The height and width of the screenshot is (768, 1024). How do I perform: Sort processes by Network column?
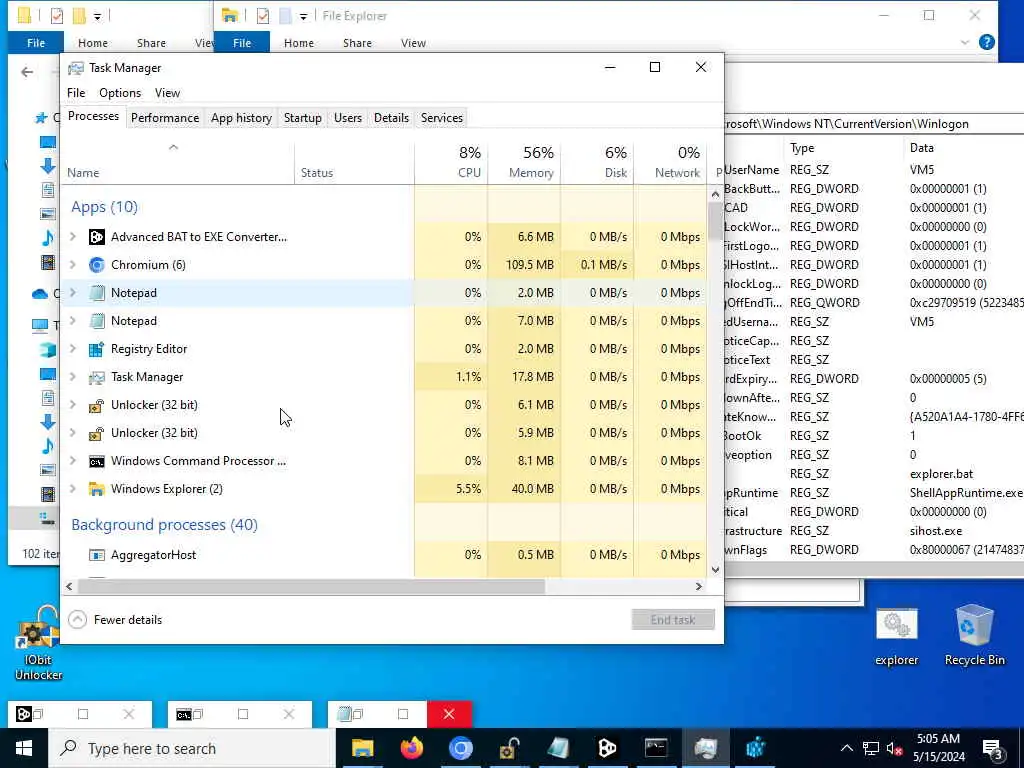click(670, 162)
